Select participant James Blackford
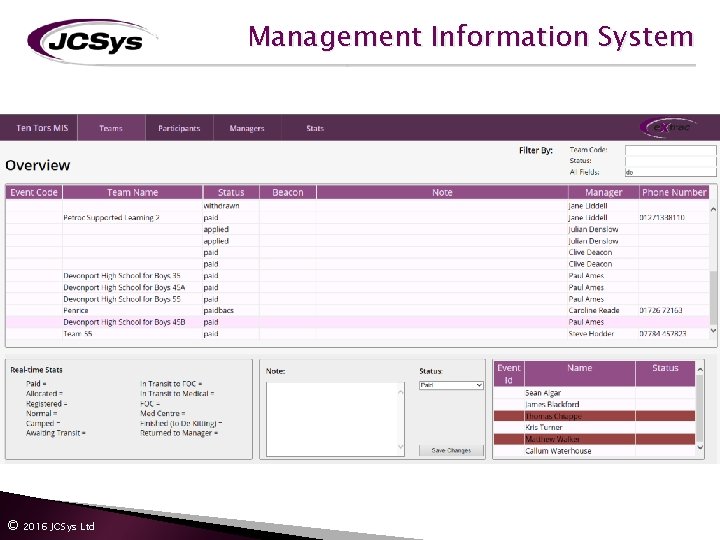Viewport: 720px width, 540px height. tap(594, 405)
